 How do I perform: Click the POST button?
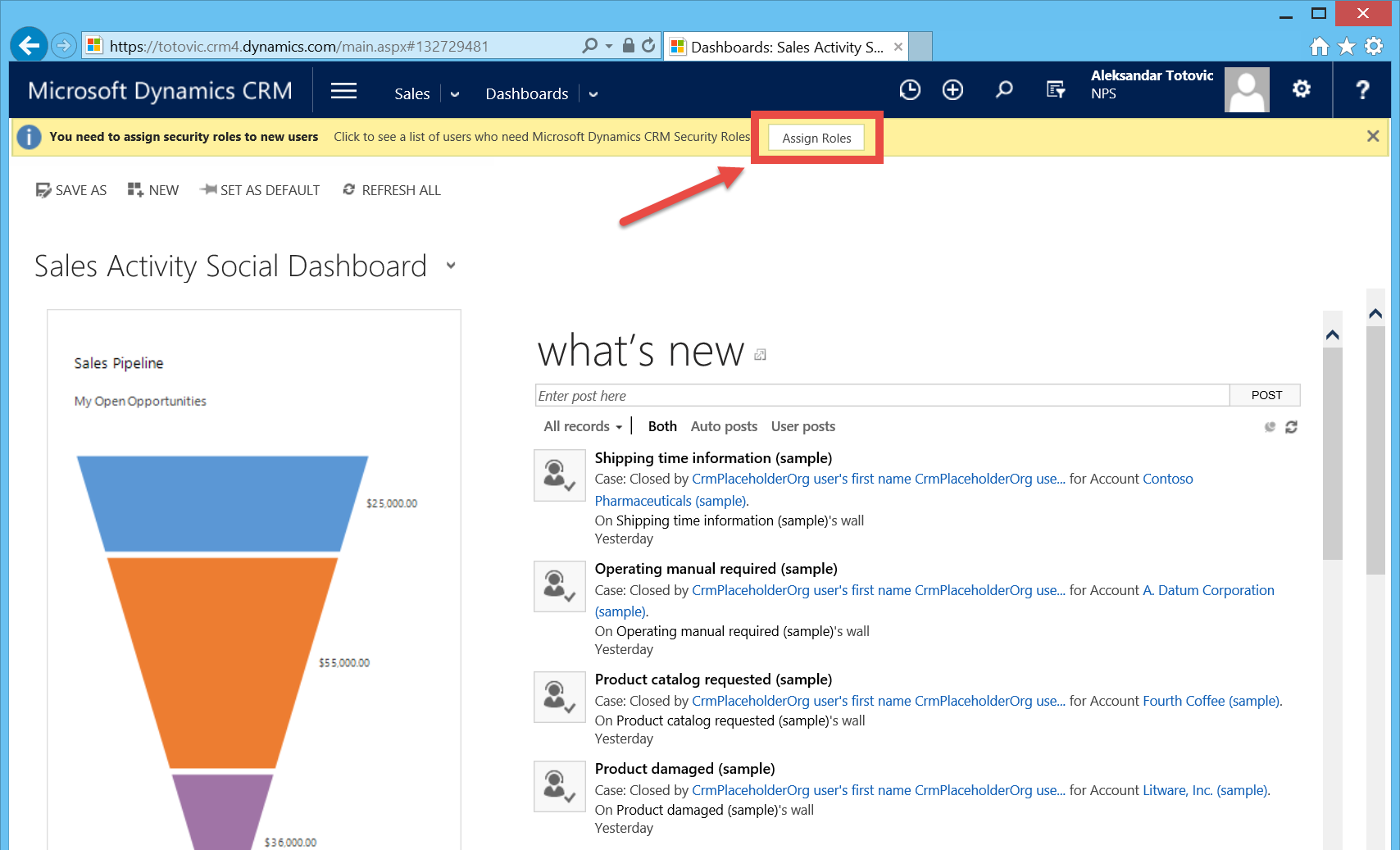(1266, 395)
